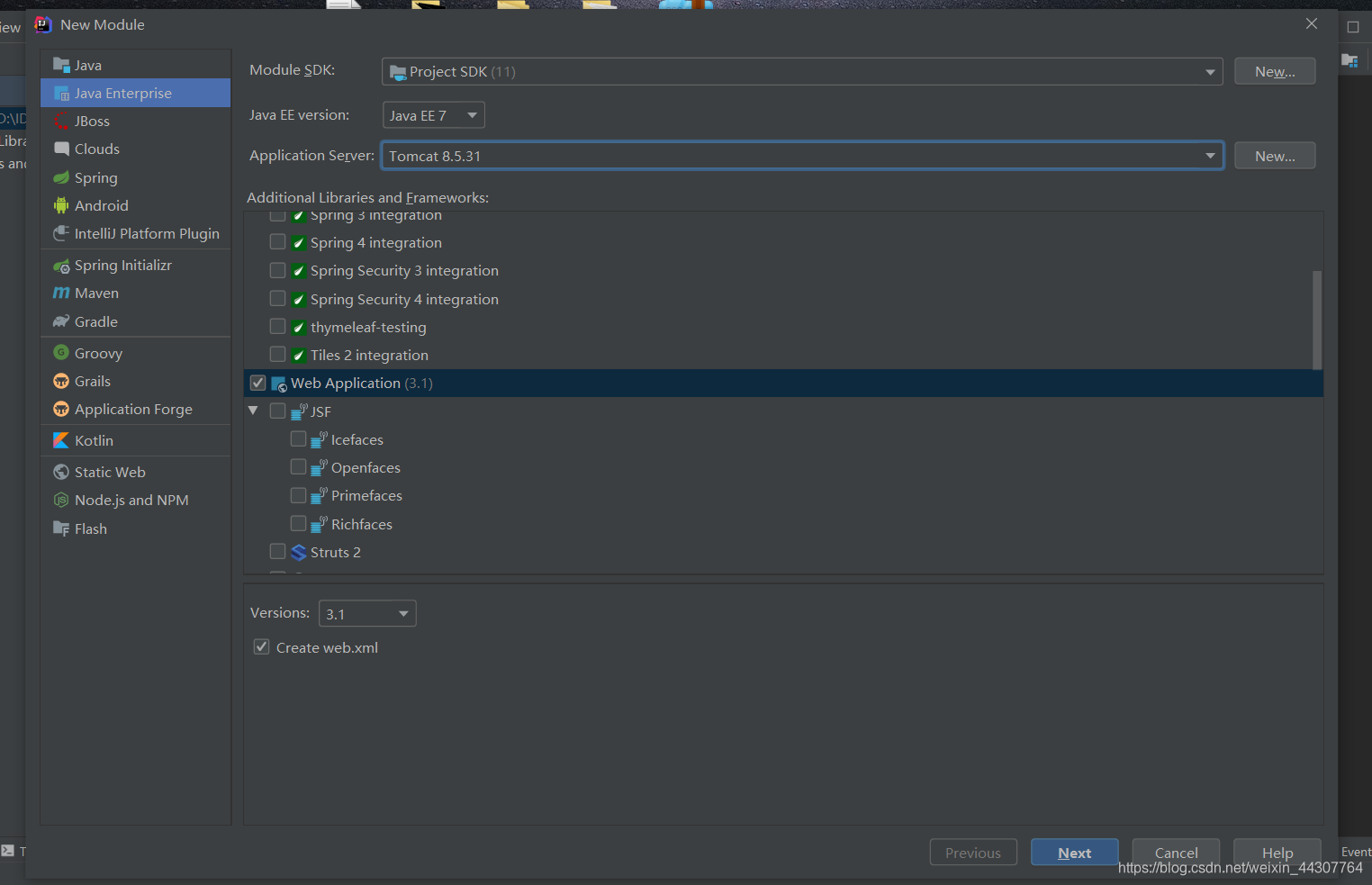This screenshot has width=1372, height=885.
Task: Uncheck the Web Application checkbox
Action: [258, 383]
